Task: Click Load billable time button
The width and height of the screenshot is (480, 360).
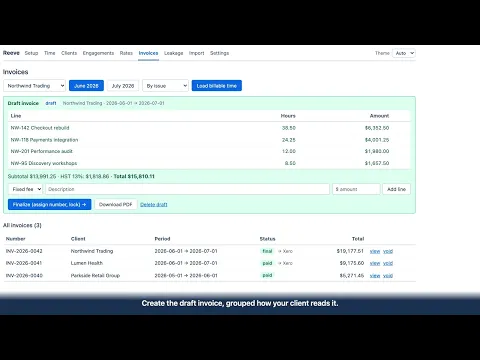Action: (217, 86)
